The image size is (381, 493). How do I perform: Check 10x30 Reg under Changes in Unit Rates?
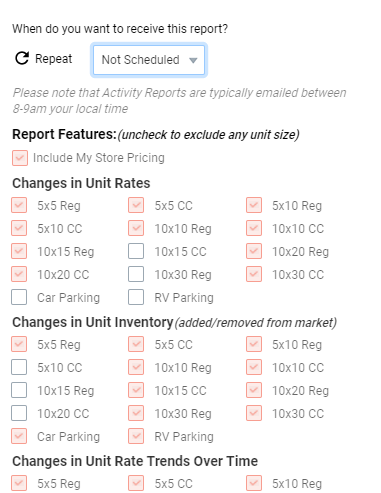tap(136, 274)
